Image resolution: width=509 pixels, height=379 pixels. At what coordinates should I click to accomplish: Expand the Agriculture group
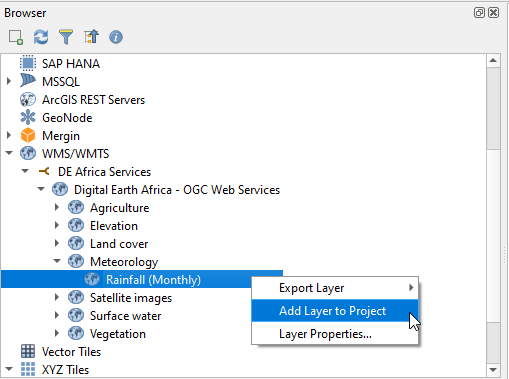(x=57, y=207)
